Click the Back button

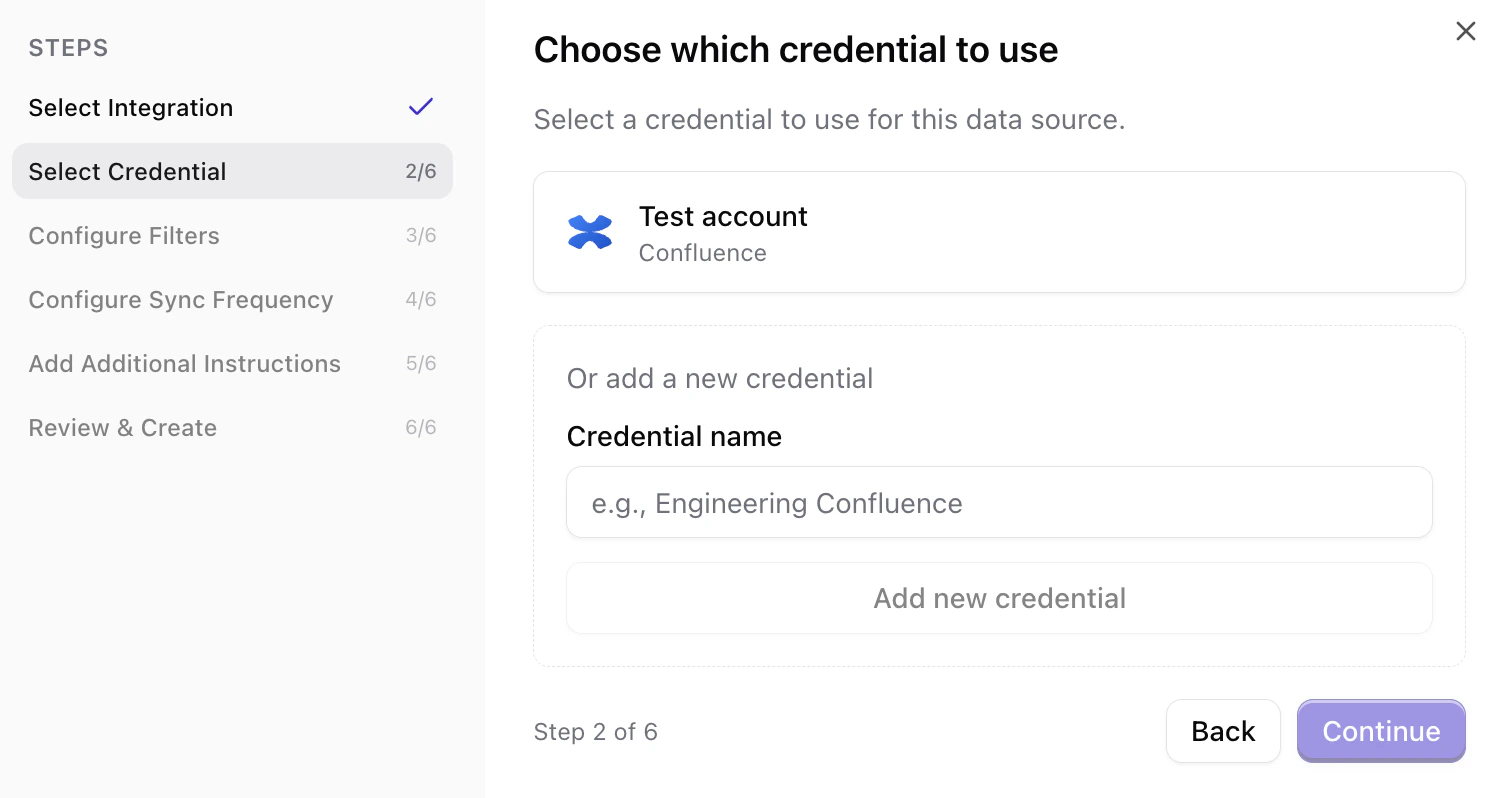[x=1223, y=731]
